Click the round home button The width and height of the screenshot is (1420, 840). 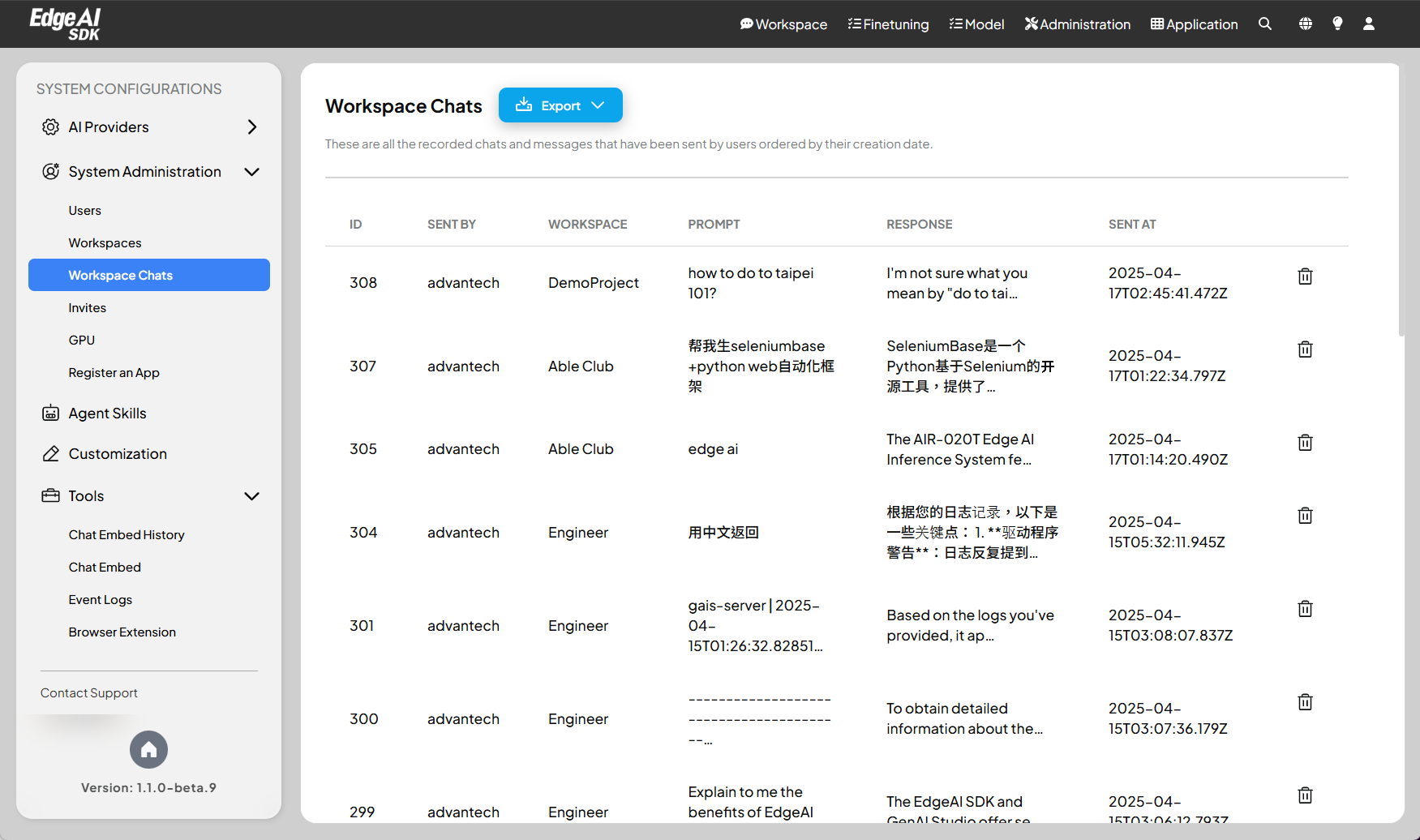148,750
